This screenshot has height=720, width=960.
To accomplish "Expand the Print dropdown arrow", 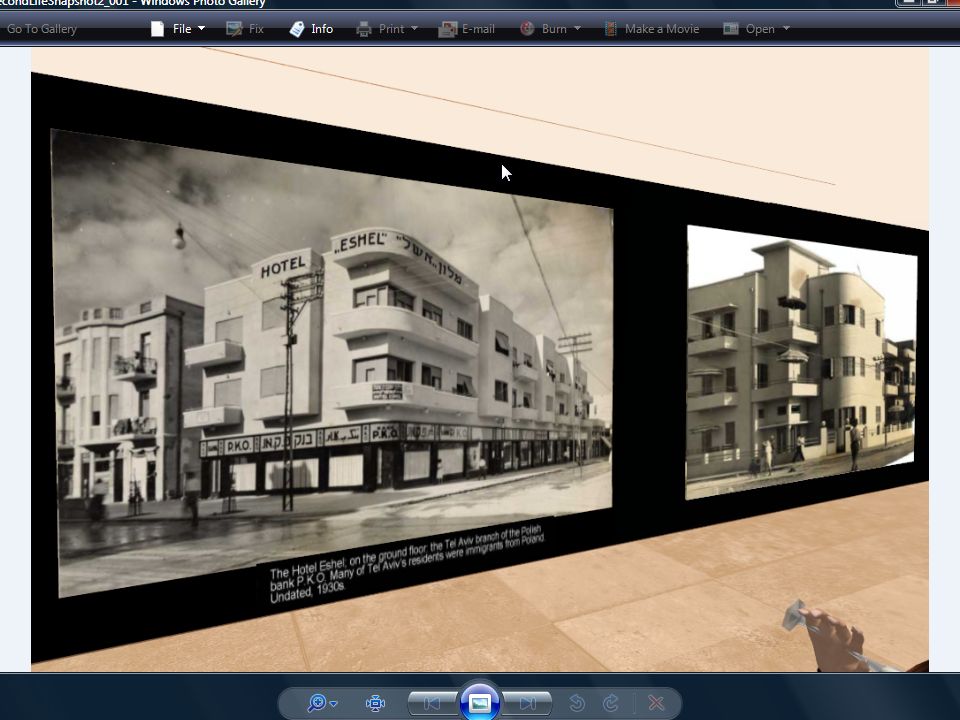I will (414, 29).
